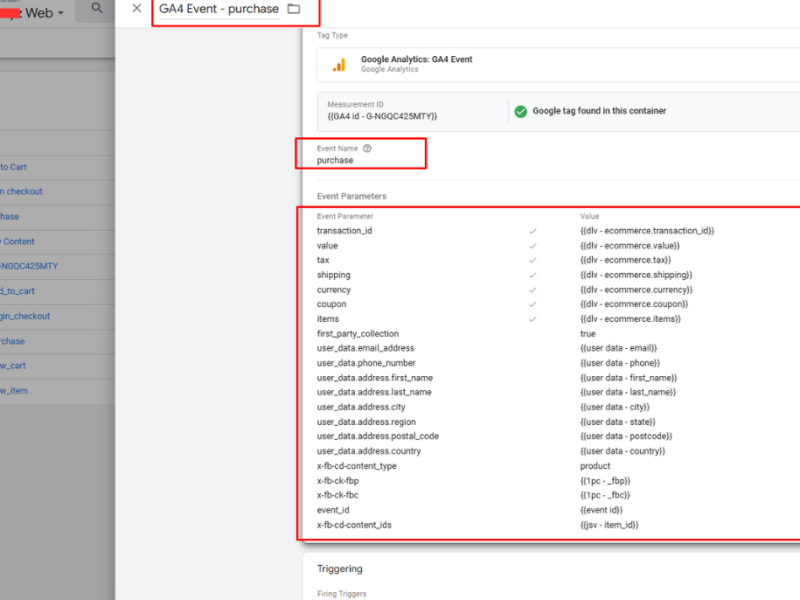Image resolution: width=800 pixels, height=600 pixels.
Task: Select the x-fb-cd-content_type parameter
Action: coord(357,466)
